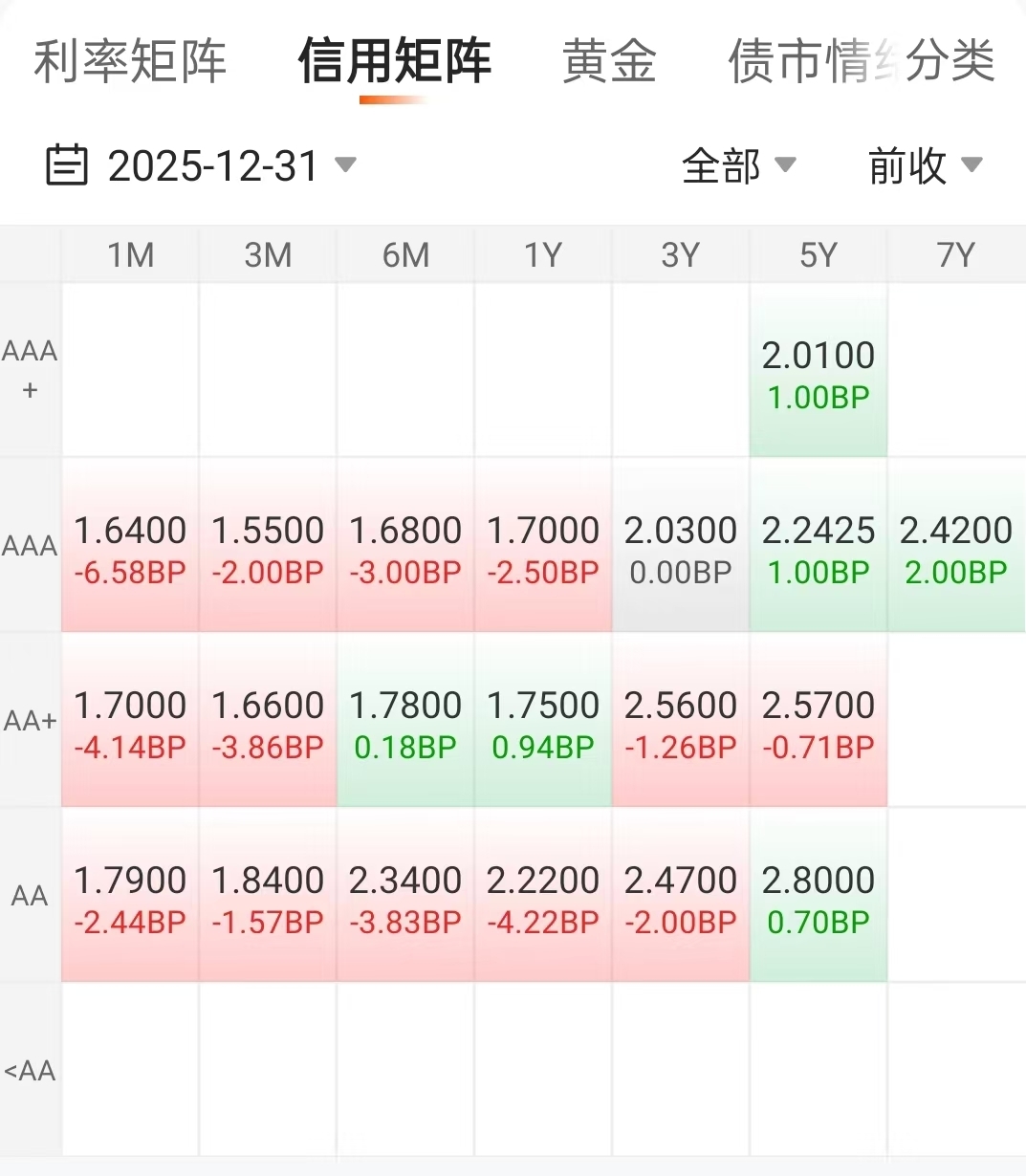Select the 信用矩阵 tab
The image size is (1026, 1176).
tap(394, 61)
